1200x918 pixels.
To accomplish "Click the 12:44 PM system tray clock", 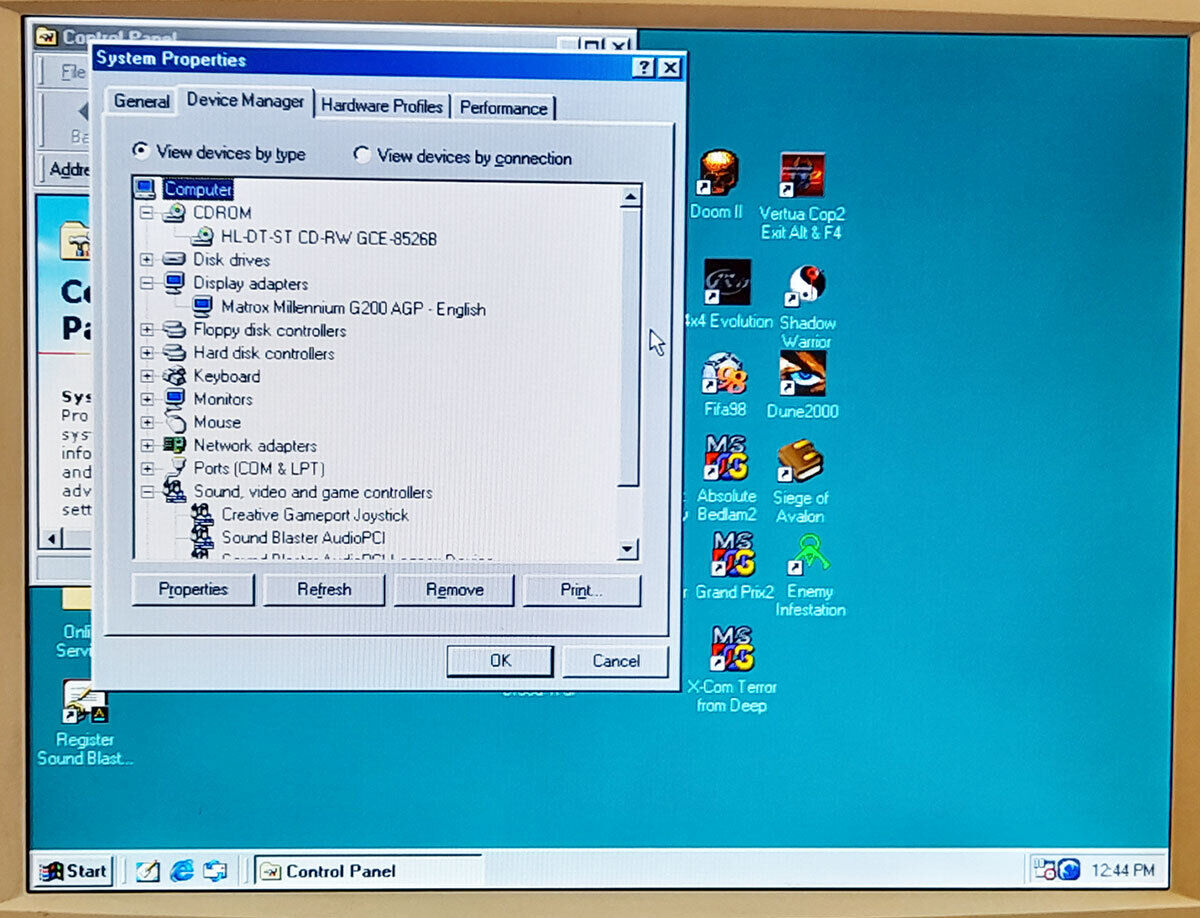I will tap(1123, 870).
